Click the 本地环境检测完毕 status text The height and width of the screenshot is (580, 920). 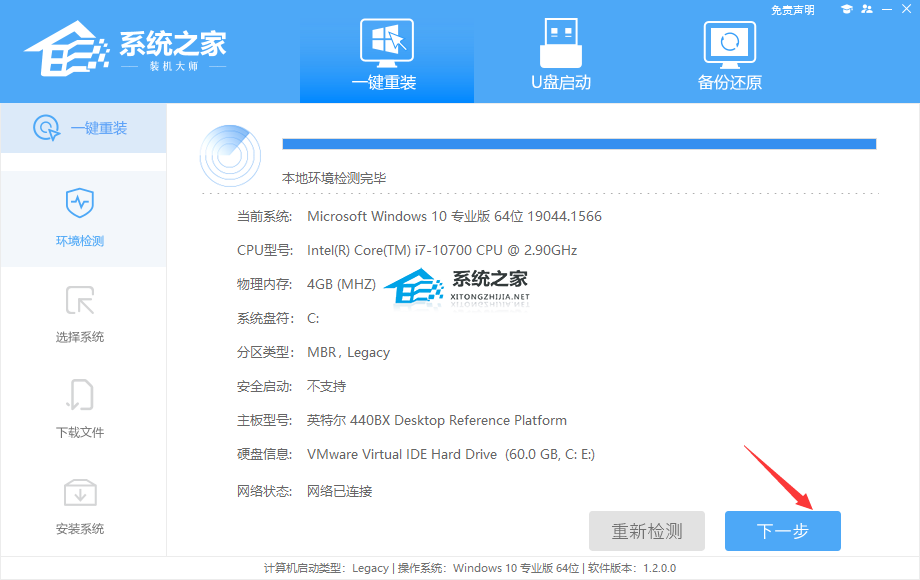(334, 178)
